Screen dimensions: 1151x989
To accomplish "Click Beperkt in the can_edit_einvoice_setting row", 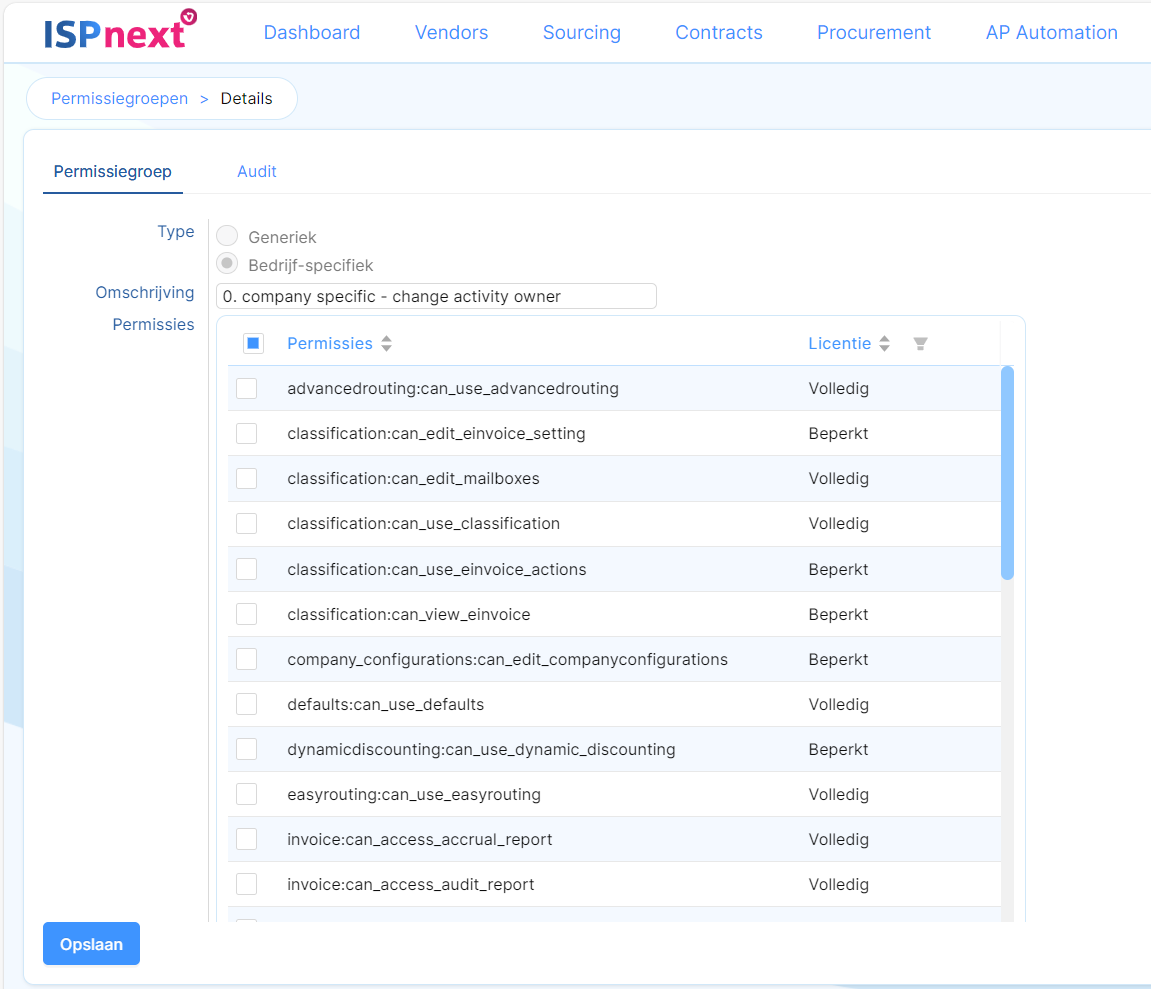I will coord(838,433).
